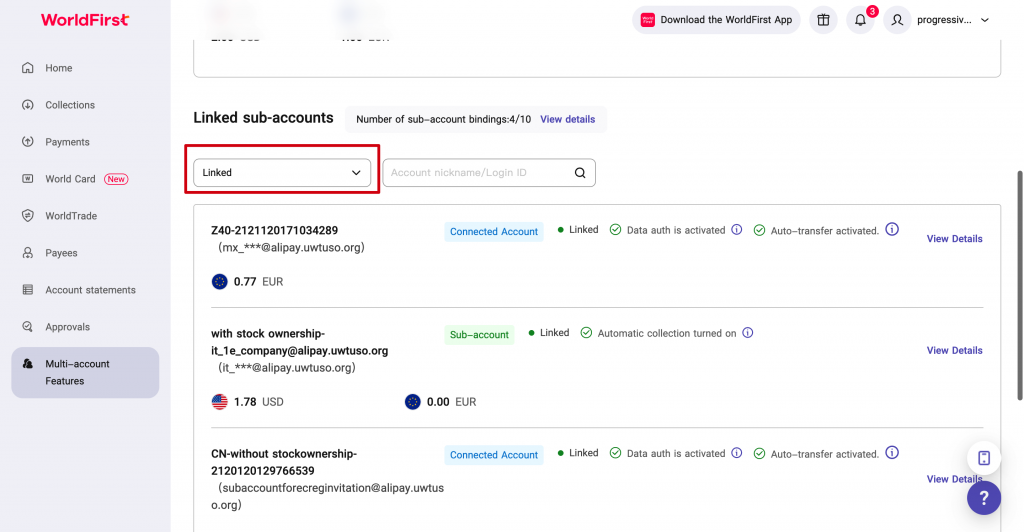
Task: Open the help question mark button
Action: pyautogui.click(x=984, y=497)
